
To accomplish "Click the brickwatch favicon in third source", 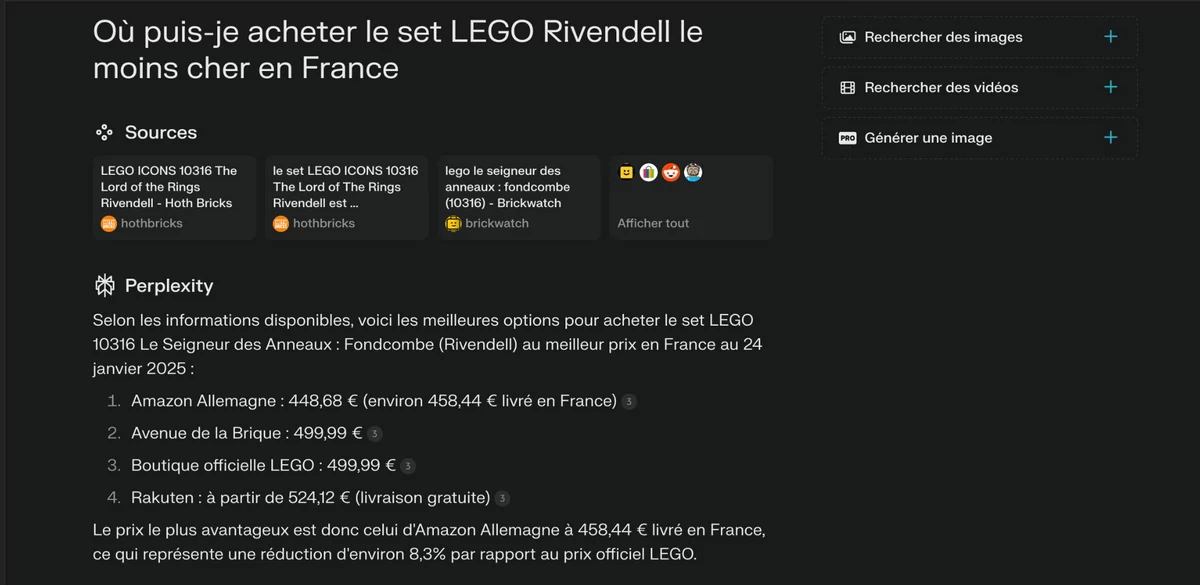I will click(x=453, y=223).
